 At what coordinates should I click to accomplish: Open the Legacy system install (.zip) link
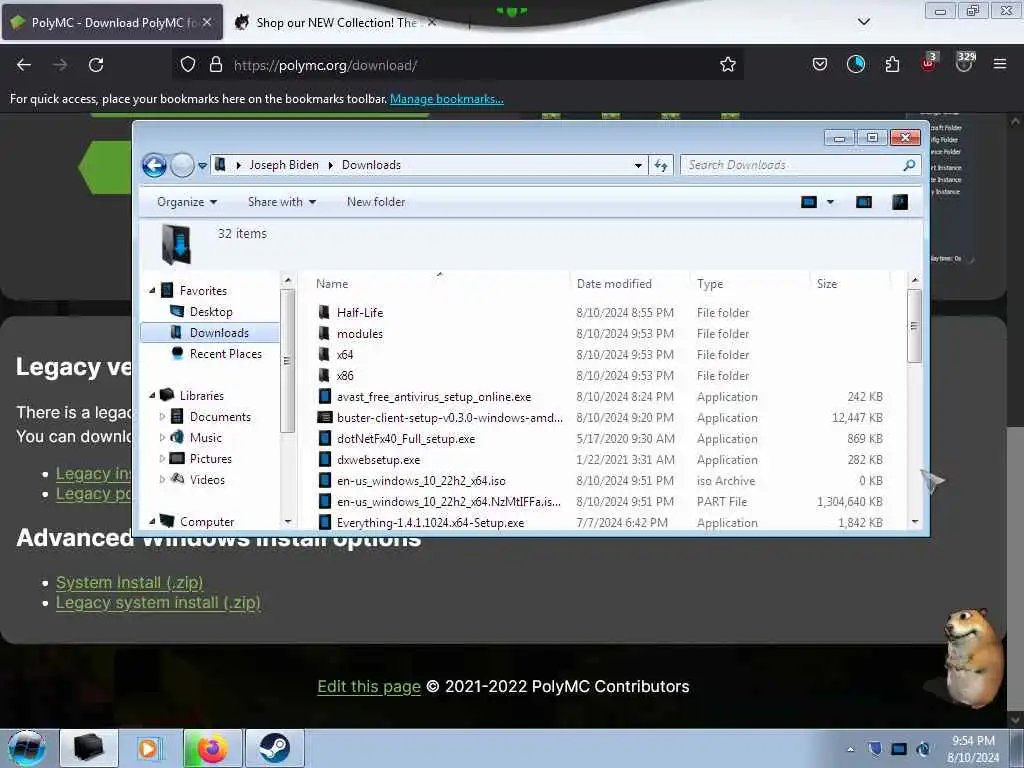158,602
